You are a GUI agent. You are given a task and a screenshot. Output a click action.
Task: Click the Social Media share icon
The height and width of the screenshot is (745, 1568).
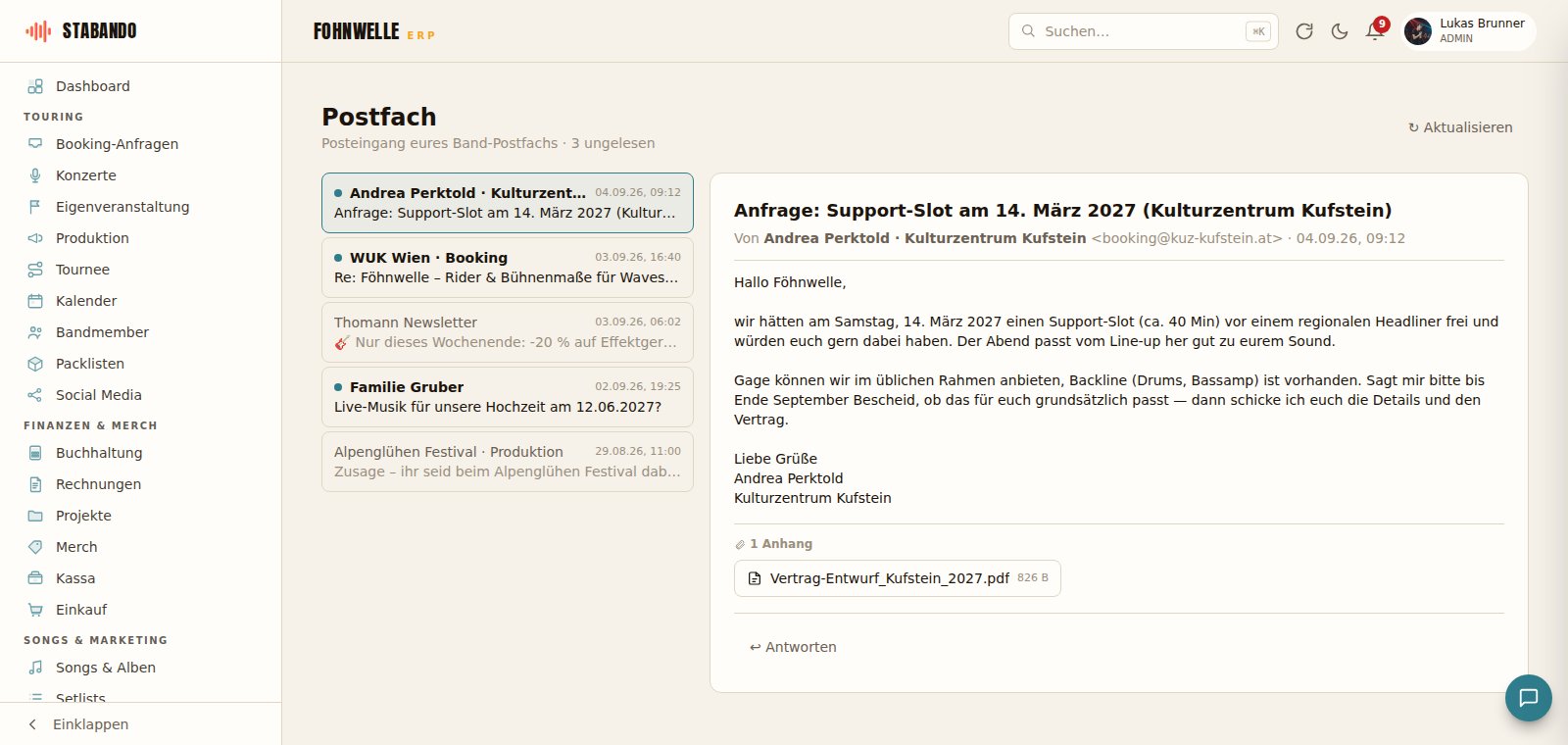pyautogui.click(x=35, y=395)
